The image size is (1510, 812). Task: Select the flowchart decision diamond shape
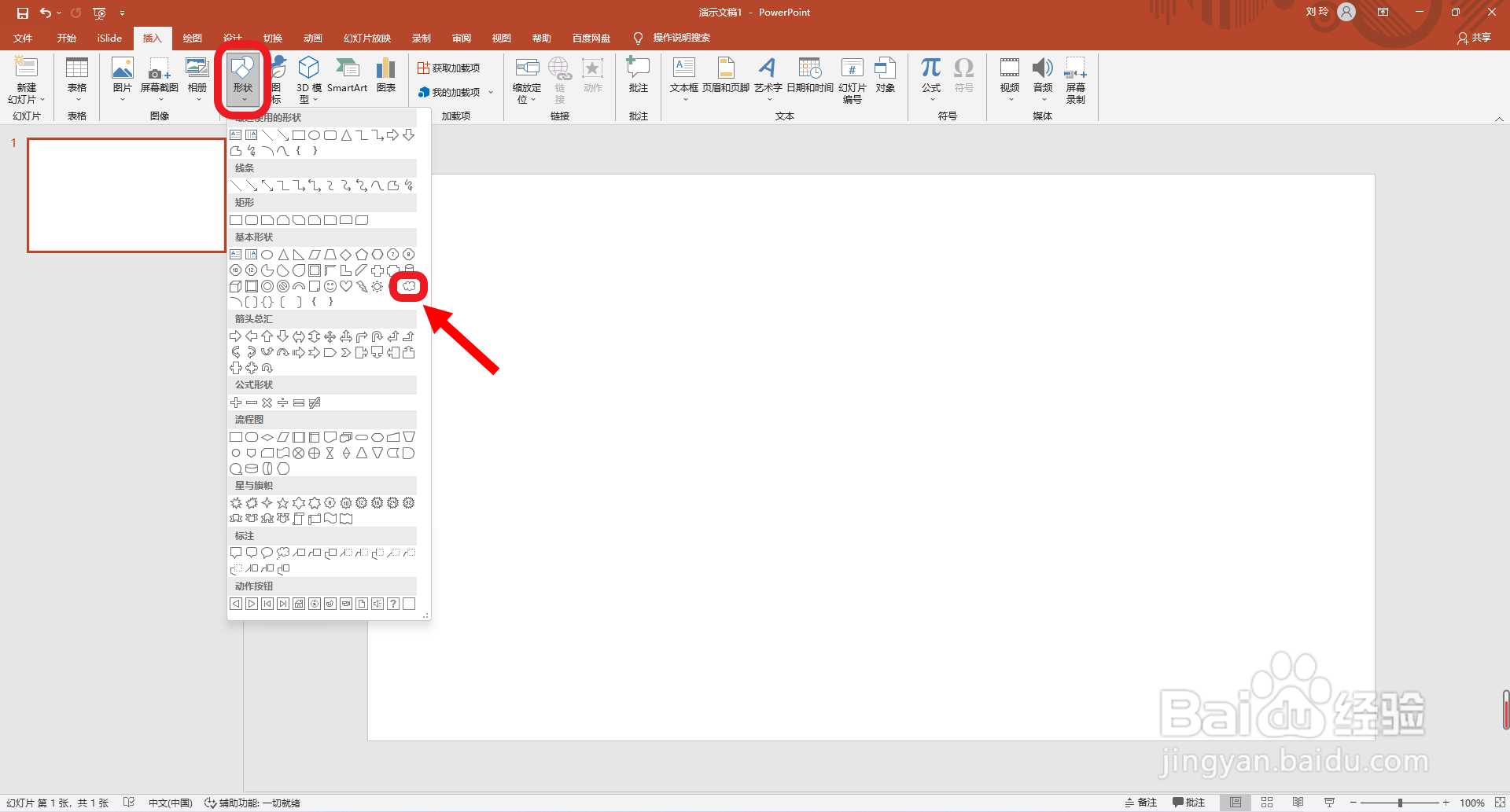coord(267,437)
